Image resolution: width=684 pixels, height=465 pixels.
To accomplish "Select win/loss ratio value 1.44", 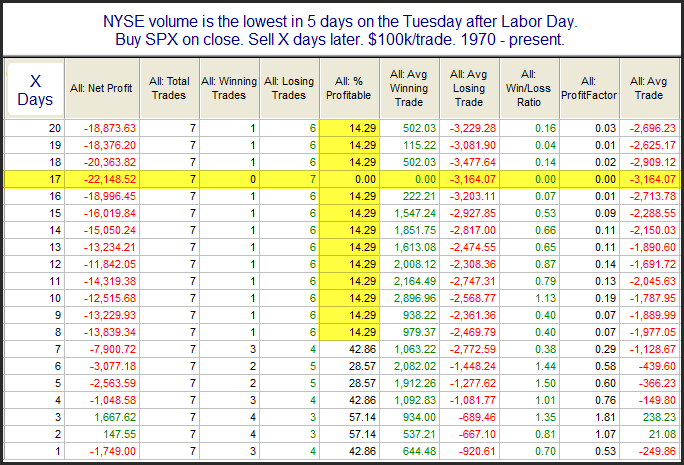I will (546, 366).
